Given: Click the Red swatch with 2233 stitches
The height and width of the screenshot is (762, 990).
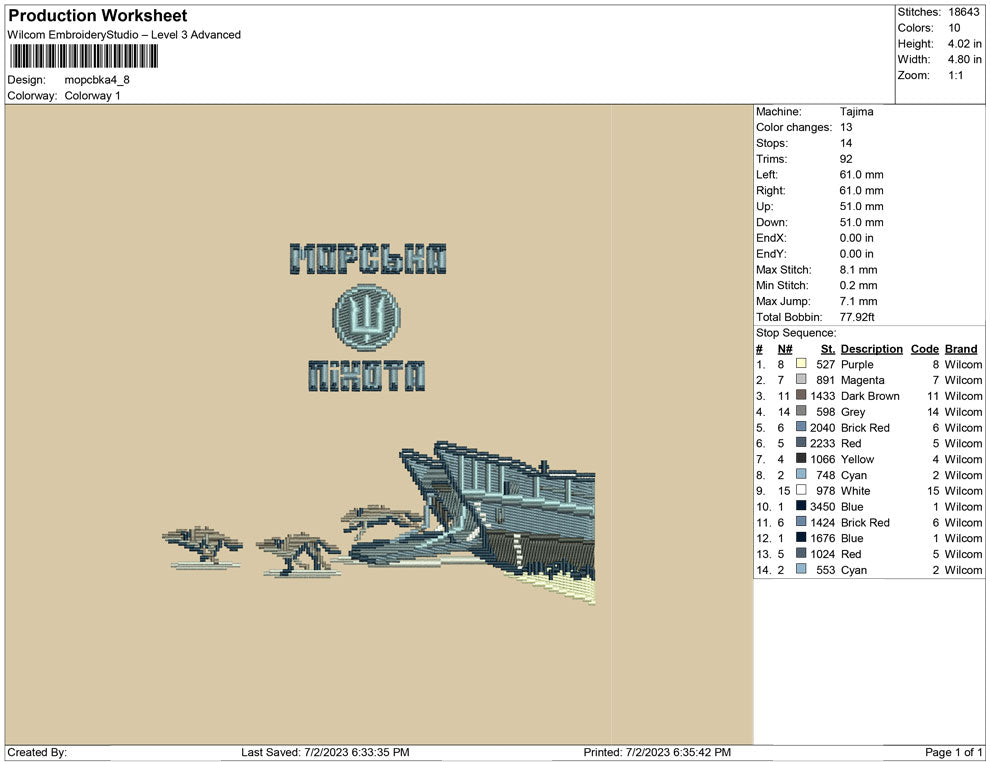Looking at the screenshot, I should point(801,443).
